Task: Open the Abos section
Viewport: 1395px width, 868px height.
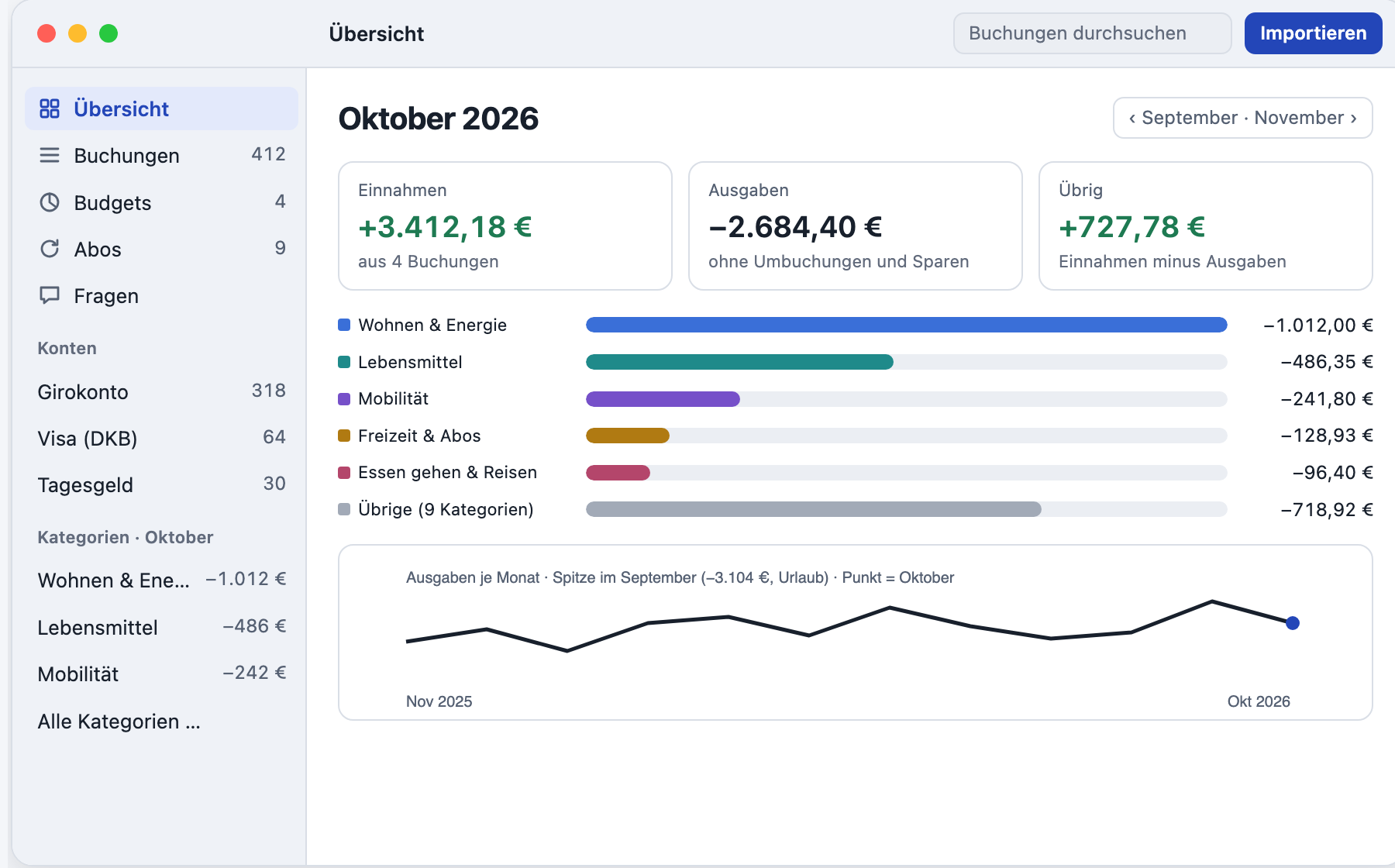Action: tap(161, 249)
